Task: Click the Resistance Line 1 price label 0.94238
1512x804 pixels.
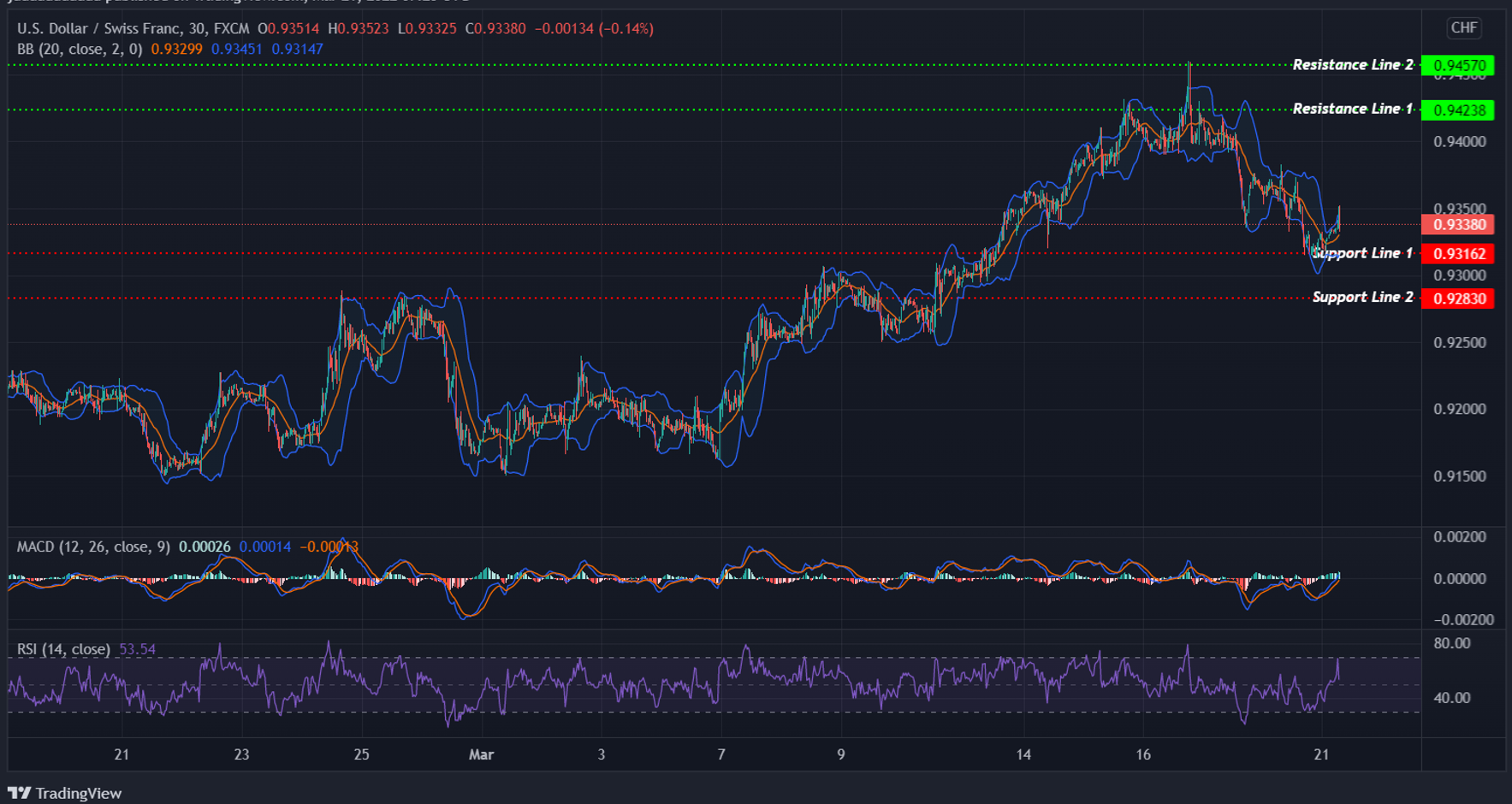Action: pyautogui.click(x=1458, y=109)
